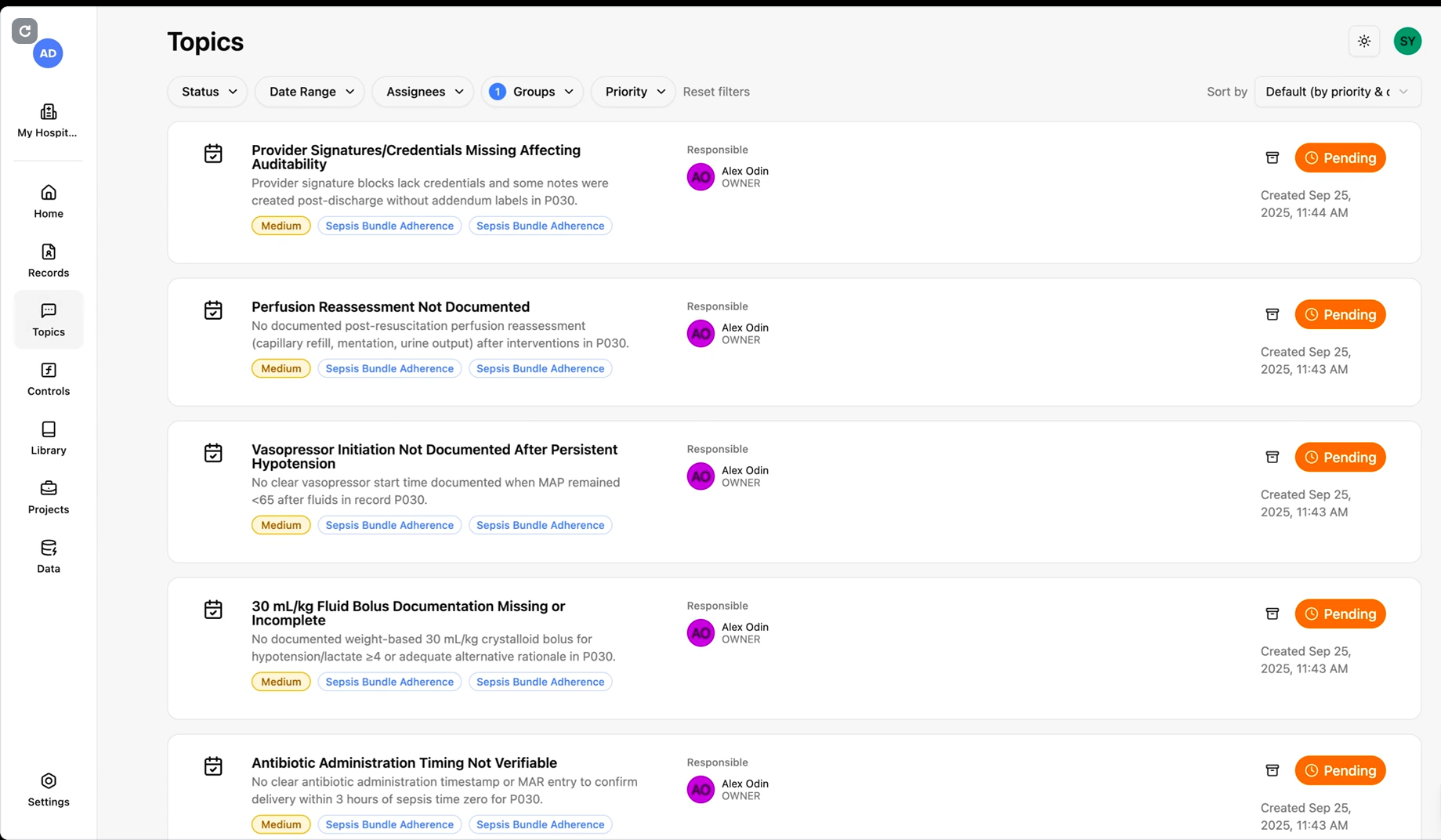Open the Records section
Screen dimensions: 1441x840
[49, 260]
